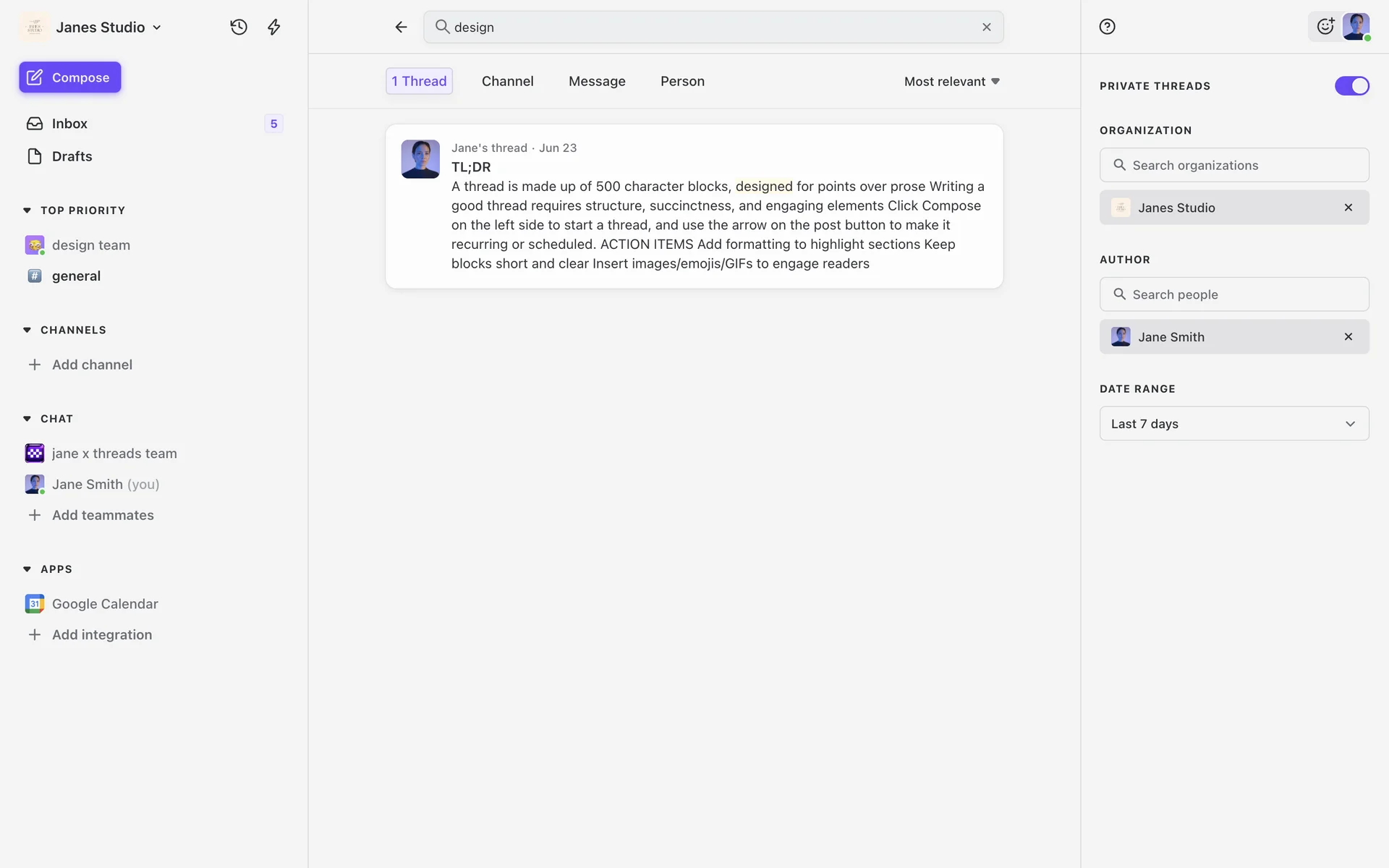This screenshot has height=868, width=1389.
Task: Go back using the left arrow
Action: tap(401, 27)
